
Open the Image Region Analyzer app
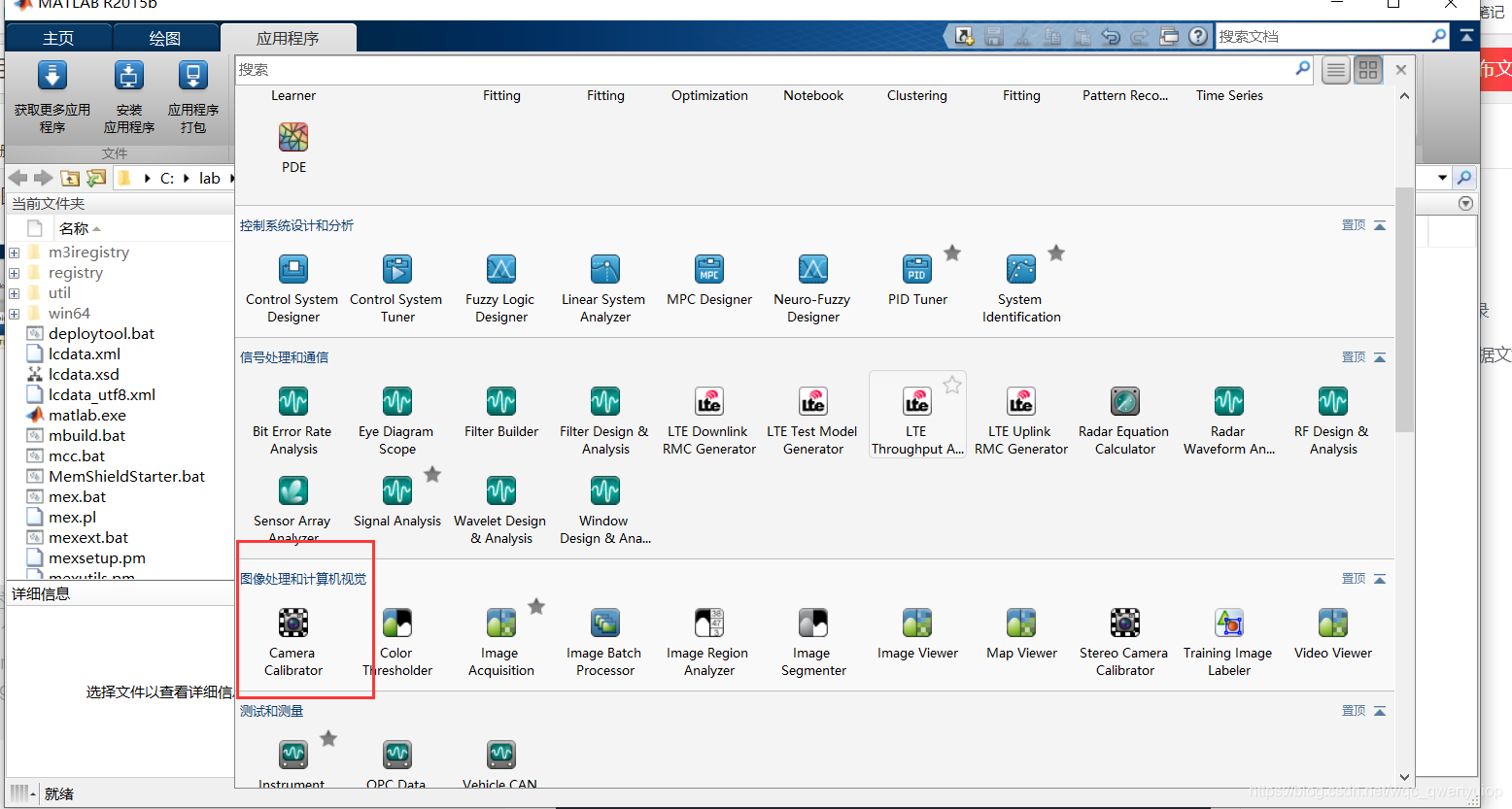click(x=708, y=641)
